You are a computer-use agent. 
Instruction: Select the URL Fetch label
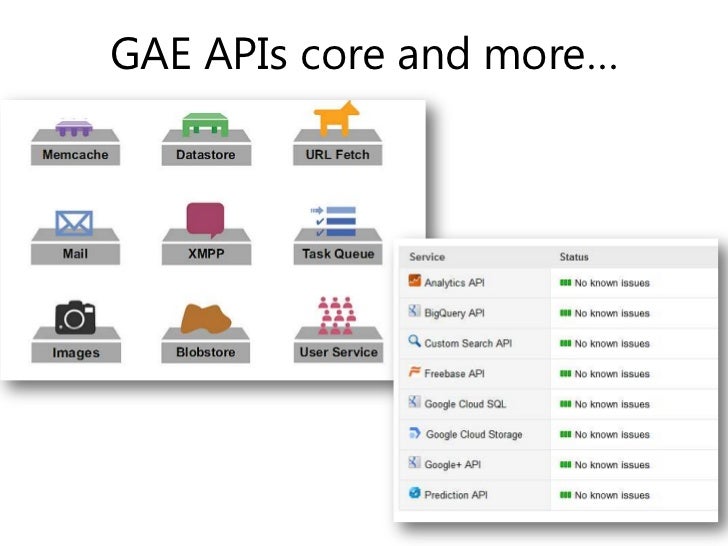[x=338, y=155]
